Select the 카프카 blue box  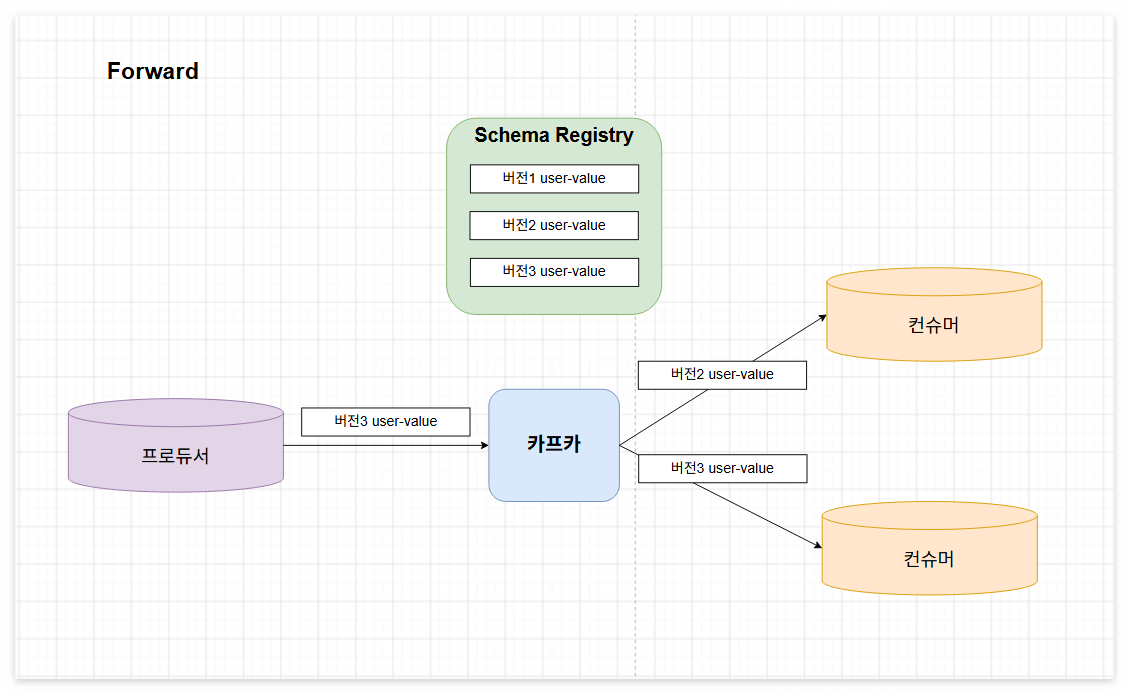tap(554, 445)
